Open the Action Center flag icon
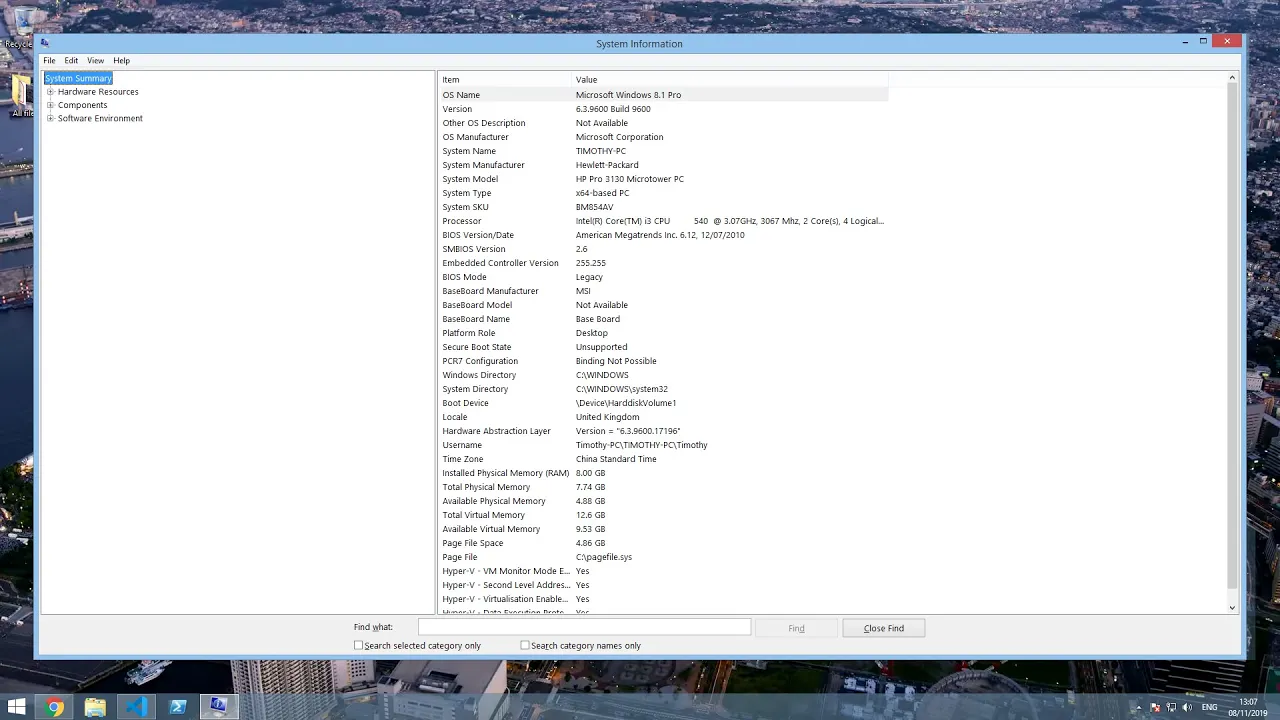 pos(1156,707)
